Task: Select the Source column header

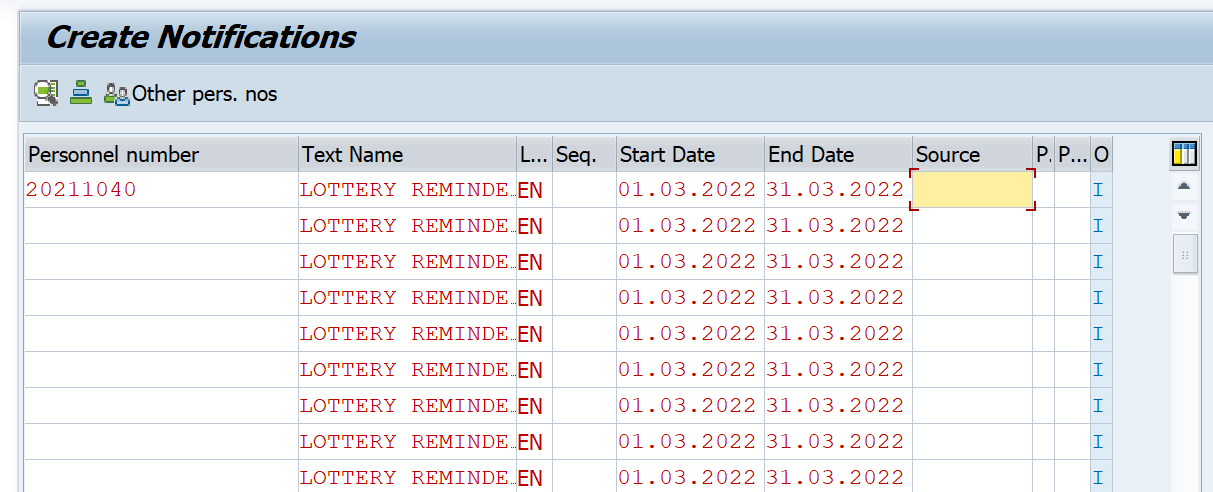Action: 973,154
